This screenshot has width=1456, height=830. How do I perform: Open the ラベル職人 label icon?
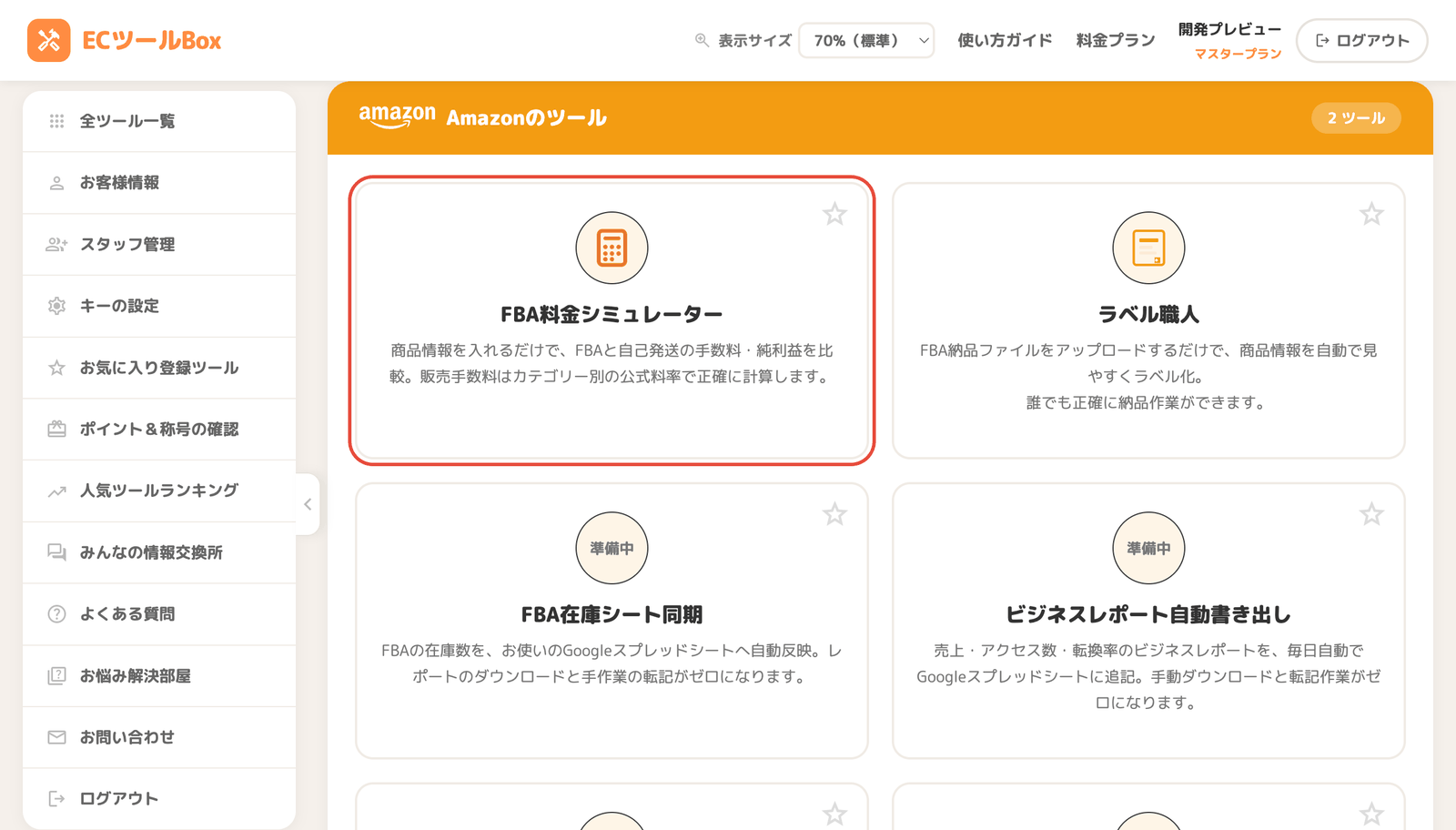(x=1148, y=248)
